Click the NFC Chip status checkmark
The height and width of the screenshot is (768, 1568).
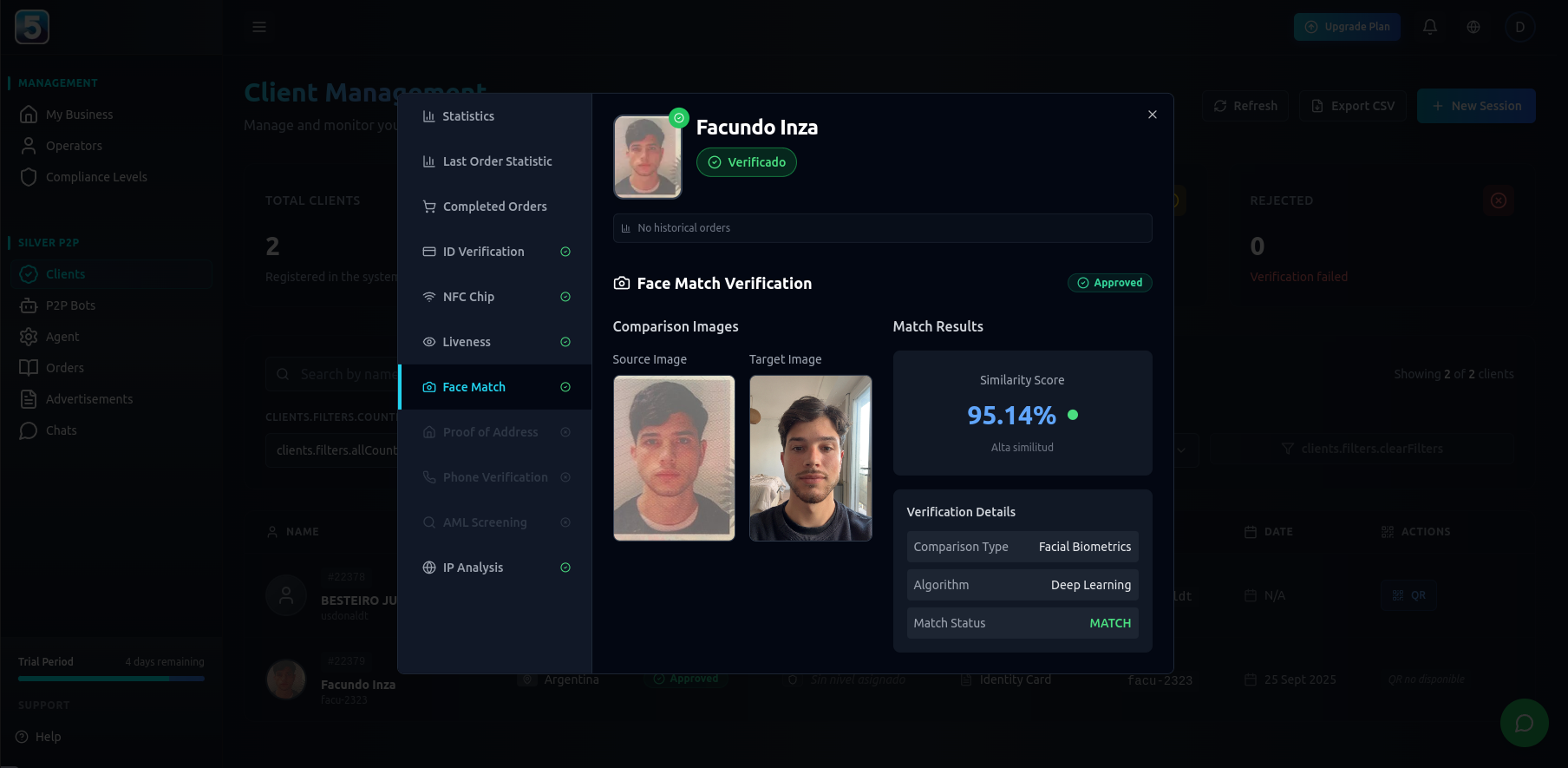tap(565, 297)
